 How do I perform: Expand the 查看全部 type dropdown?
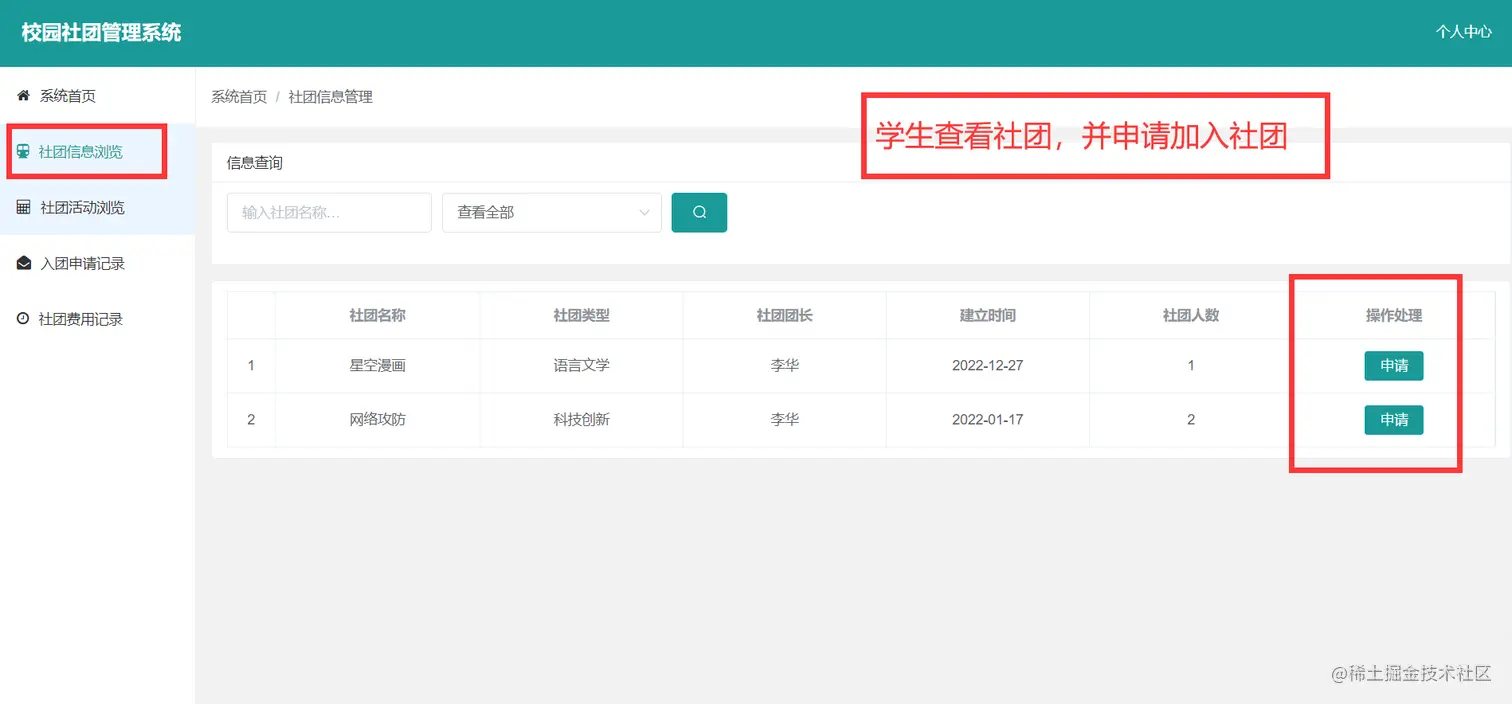pos(552,212)
